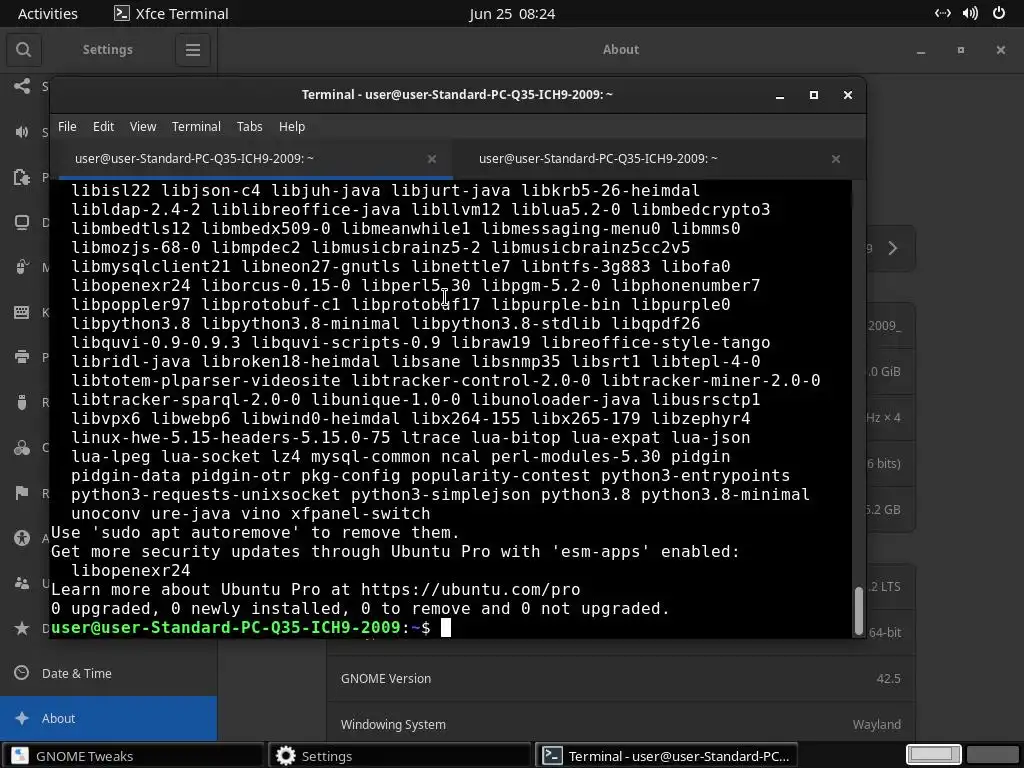Open the View menu in Terminal

(143, 127)
